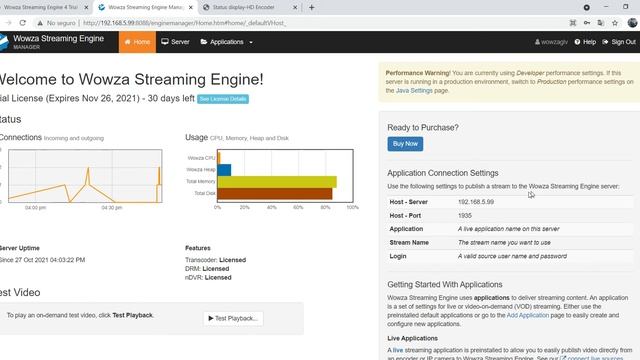Screen dimensions: 640x360
Task: Click the Performance Warning heading text
Action: tap(418, 73)
